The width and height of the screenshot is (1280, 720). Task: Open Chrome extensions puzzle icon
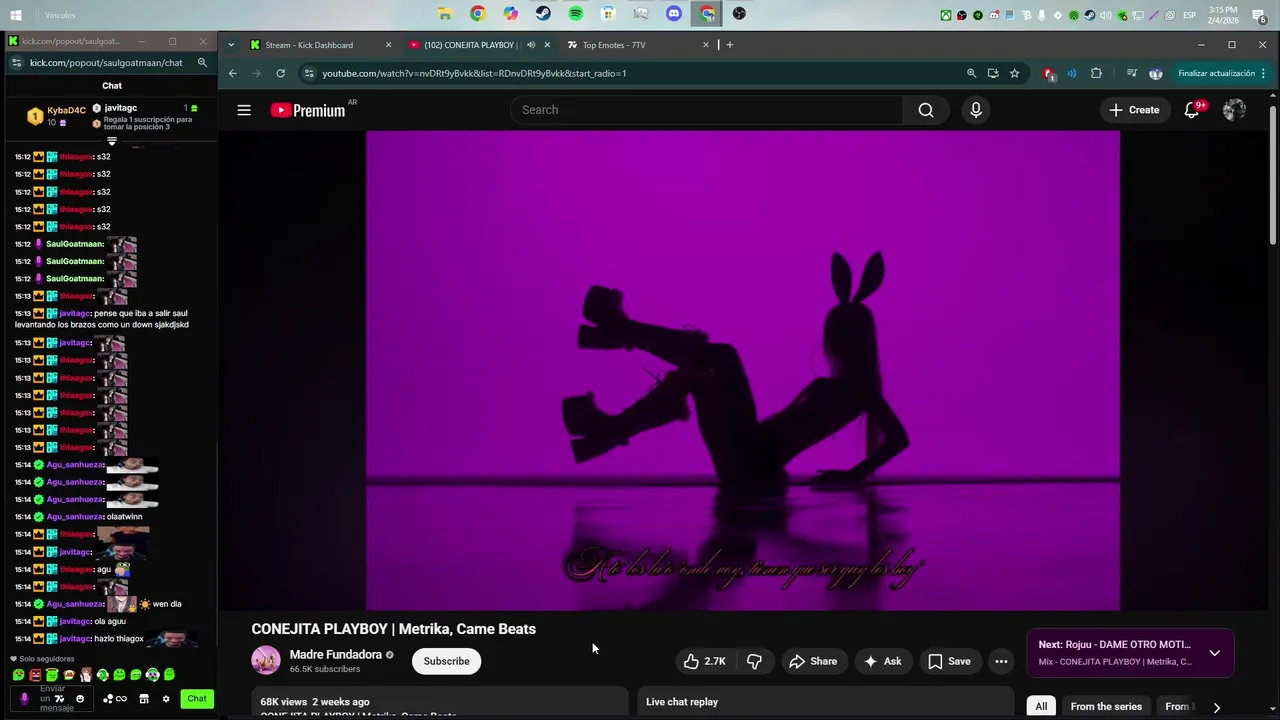pos(1096,73)
